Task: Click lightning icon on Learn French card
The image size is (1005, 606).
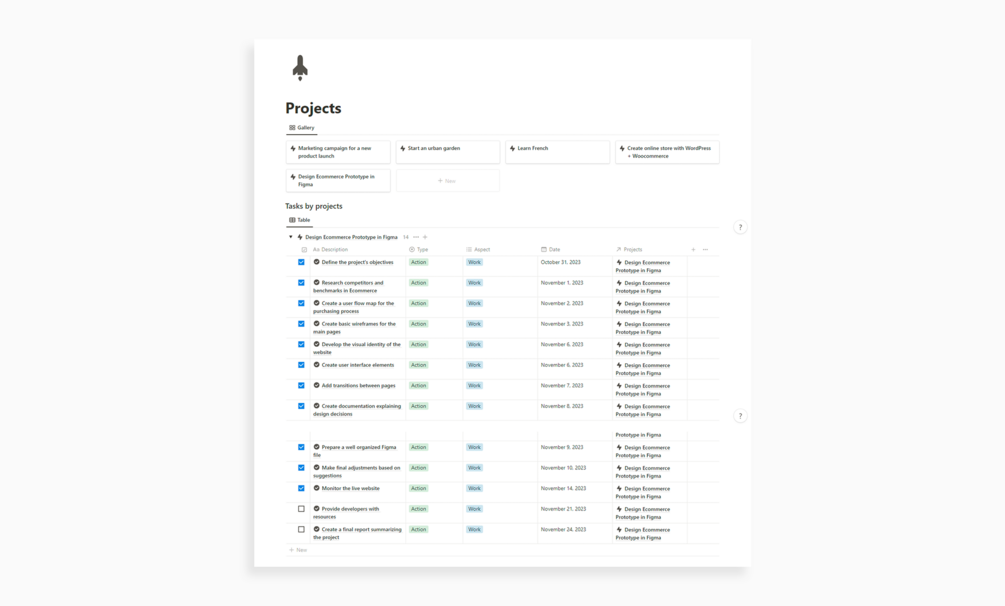Action: [512, 148]
